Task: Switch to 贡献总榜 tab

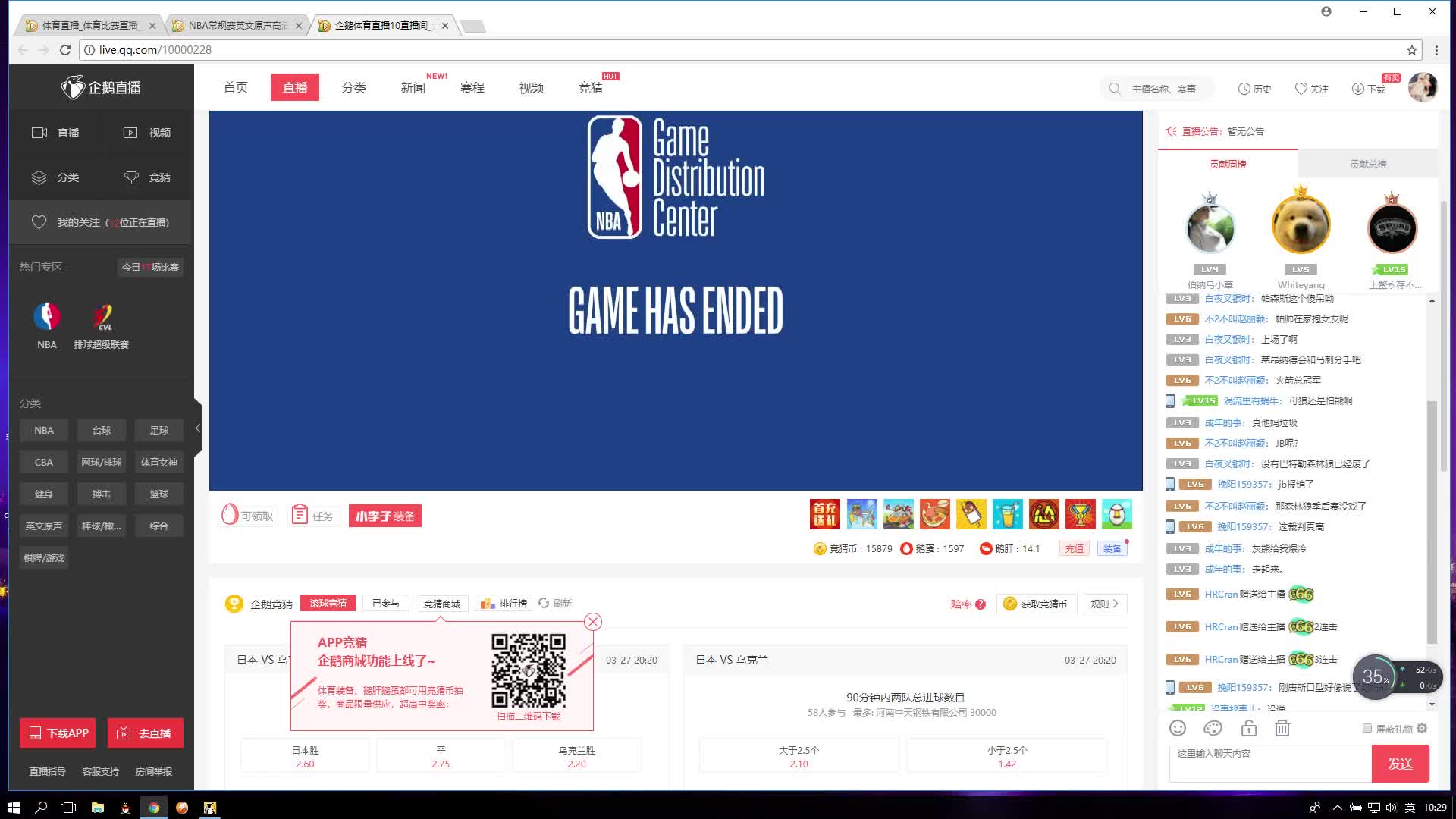Action: [1368, 164]
